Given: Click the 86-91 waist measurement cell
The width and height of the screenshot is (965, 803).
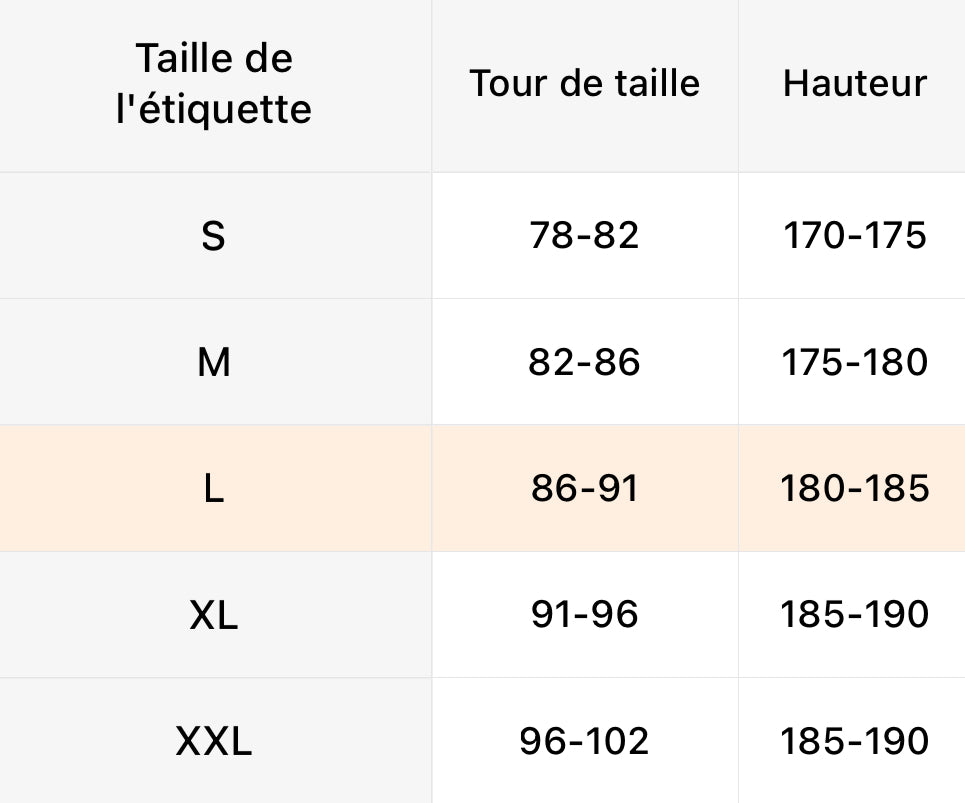Looking at the screenshot, I should tap(584, 489).
